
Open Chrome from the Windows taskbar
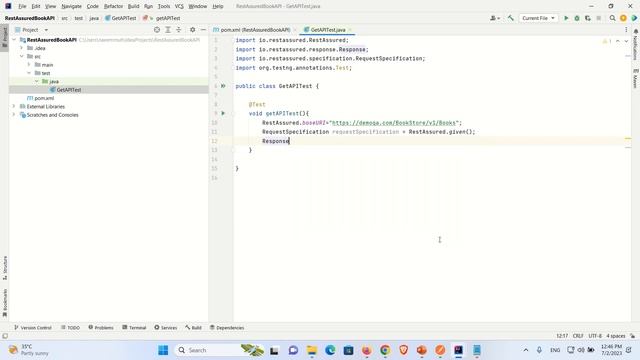(384, 350)
